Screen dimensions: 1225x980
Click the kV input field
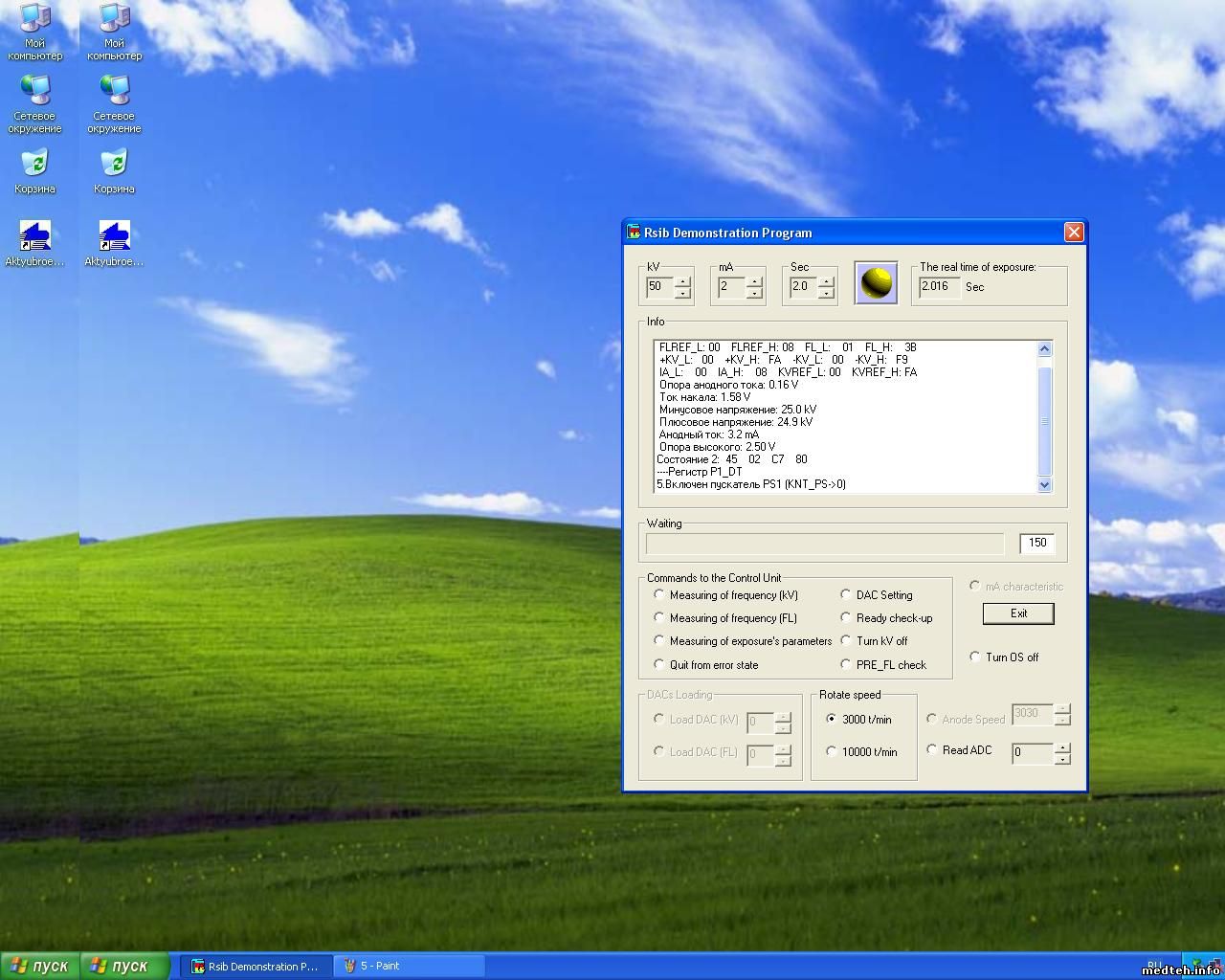tap(659, 286)
